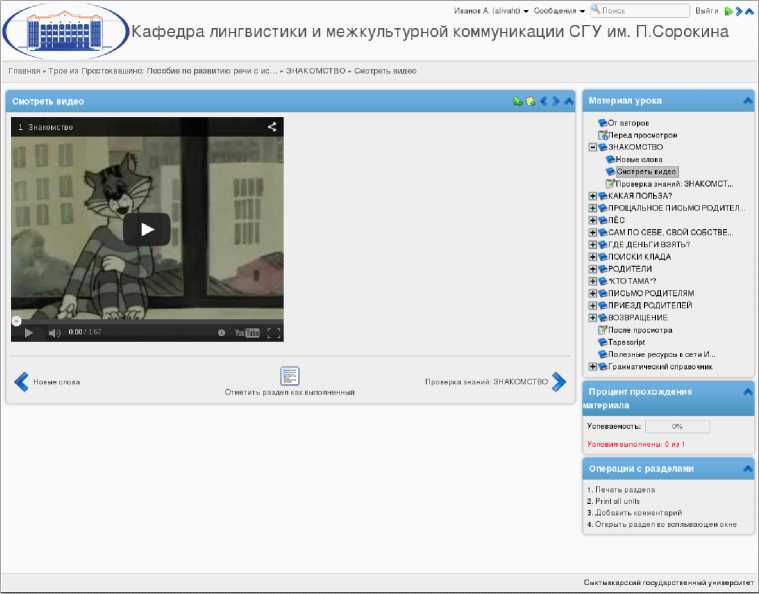This screenshot has width=759, height=594.
Task: Click next-section arrow in Смотреть видео header
Action: 556,101
